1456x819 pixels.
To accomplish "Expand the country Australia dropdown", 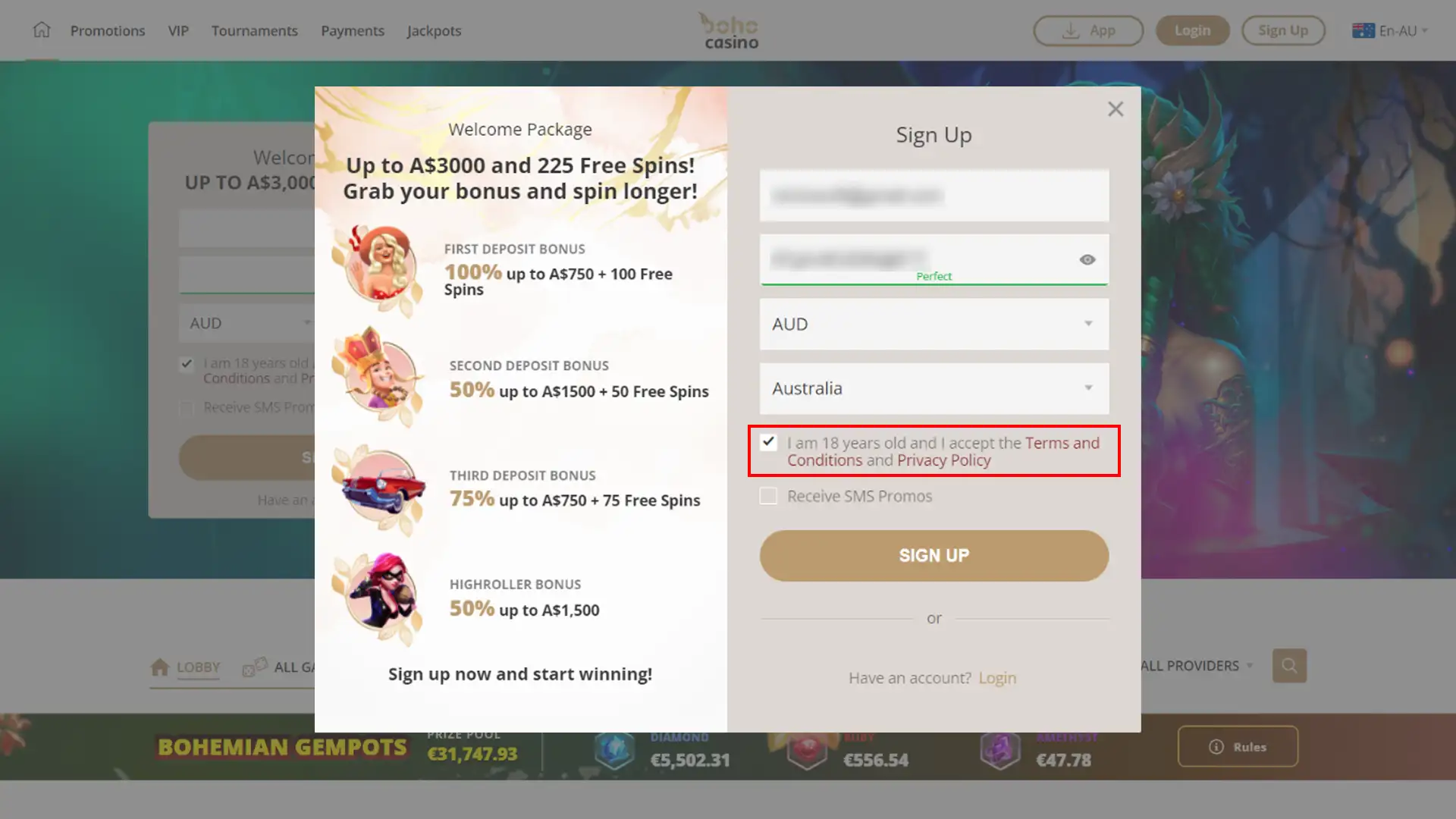I will point(1089,388).
